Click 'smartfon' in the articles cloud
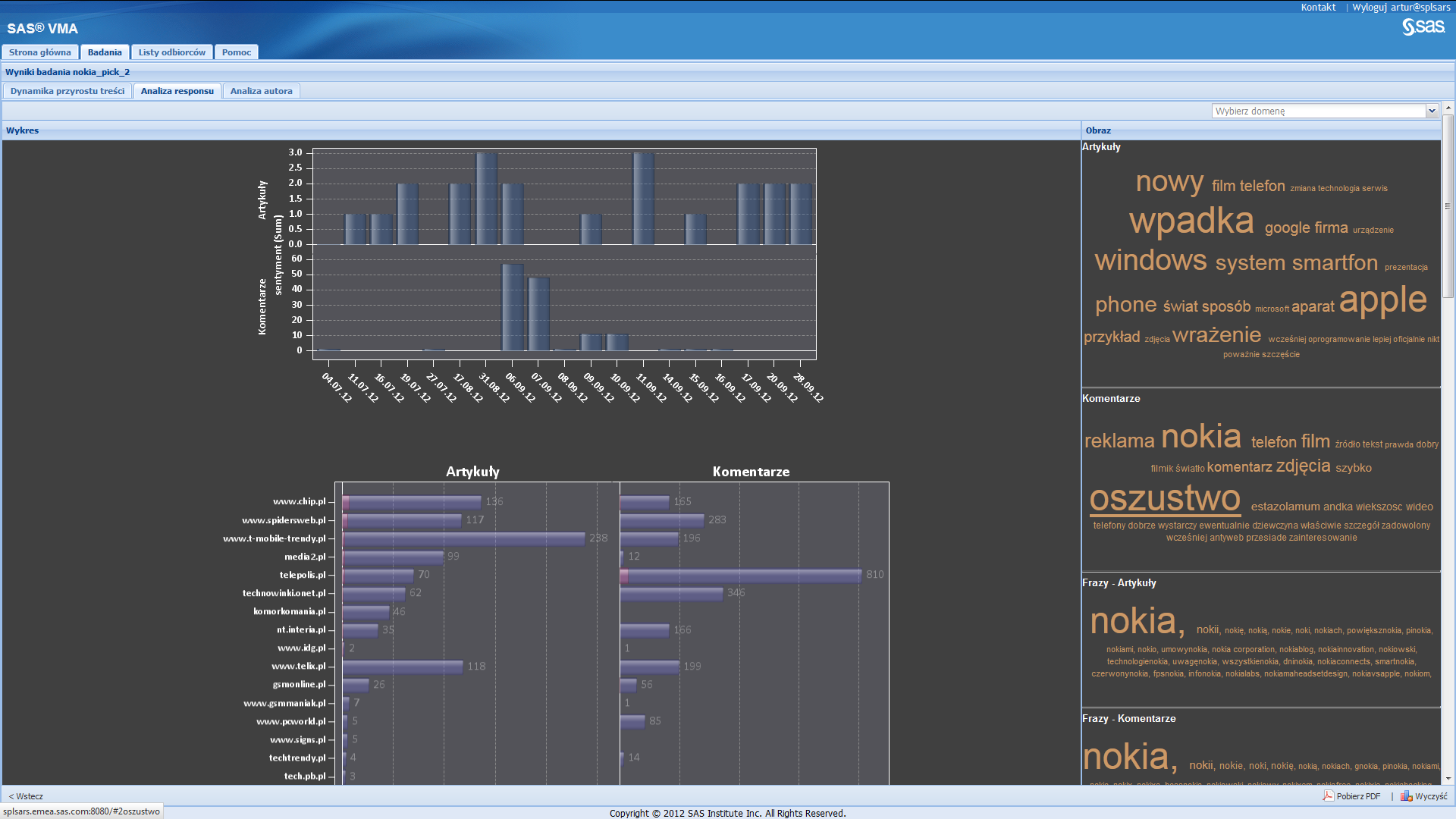Image resolution: width=1456 pixels, height=819 pixels. point(1335,262)
